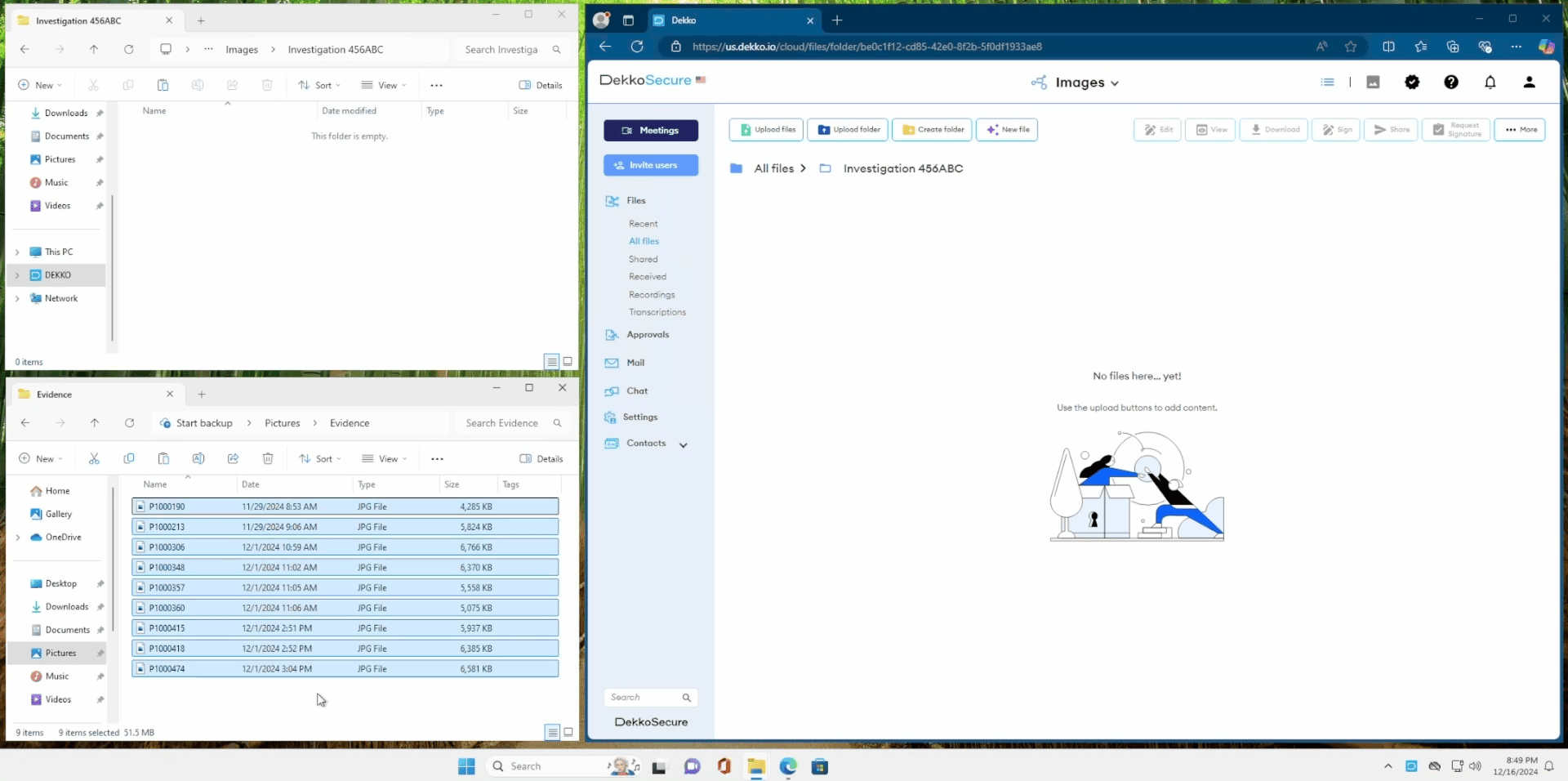Open Settings in Dekko sidebar
The image size is (1568, 781).
coord(640,417)
